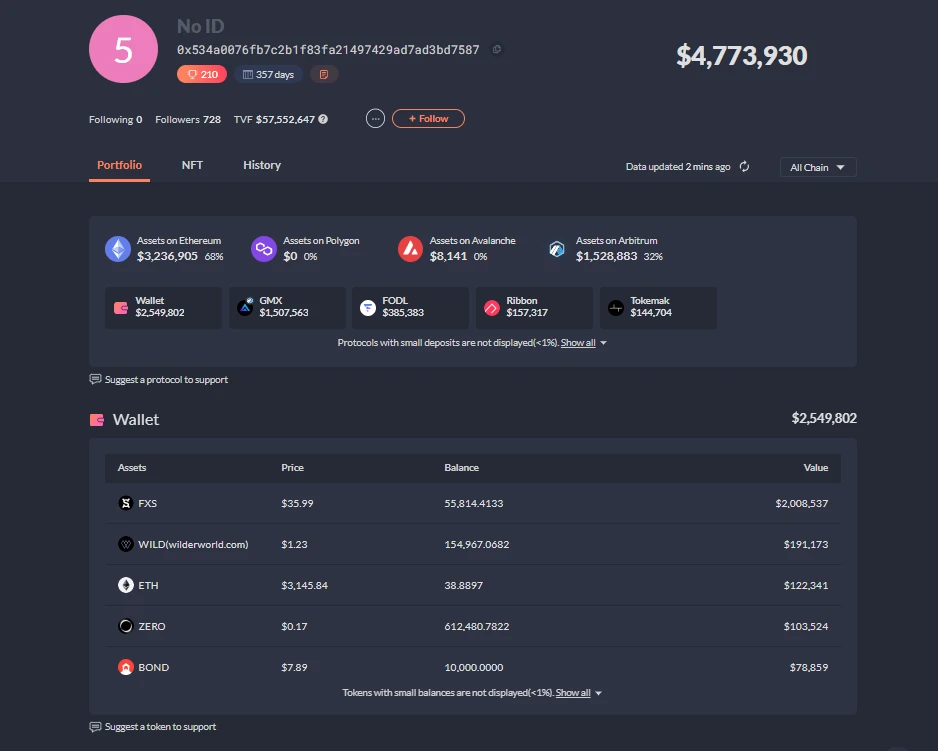
Task: Click the wallet address text
Action: click(328, 50)
